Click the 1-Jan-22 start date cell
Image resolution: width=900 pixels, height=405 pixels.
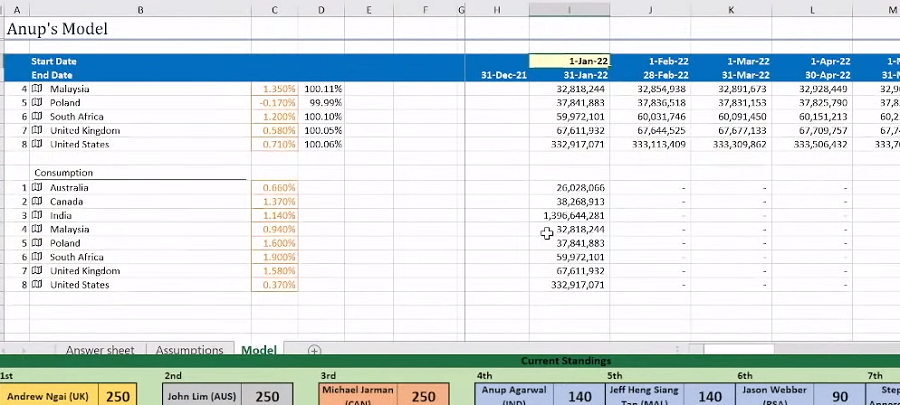(x=569, y=61)
